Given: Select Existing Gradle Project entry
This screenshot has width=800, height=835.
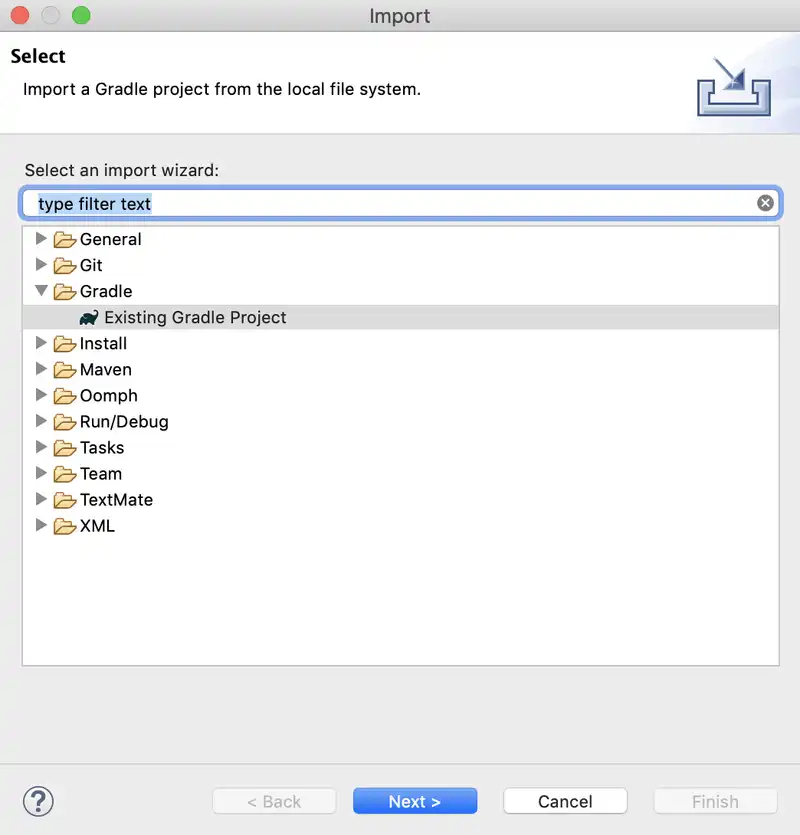Looking at the screenshot, I should (x=195, y=317).
